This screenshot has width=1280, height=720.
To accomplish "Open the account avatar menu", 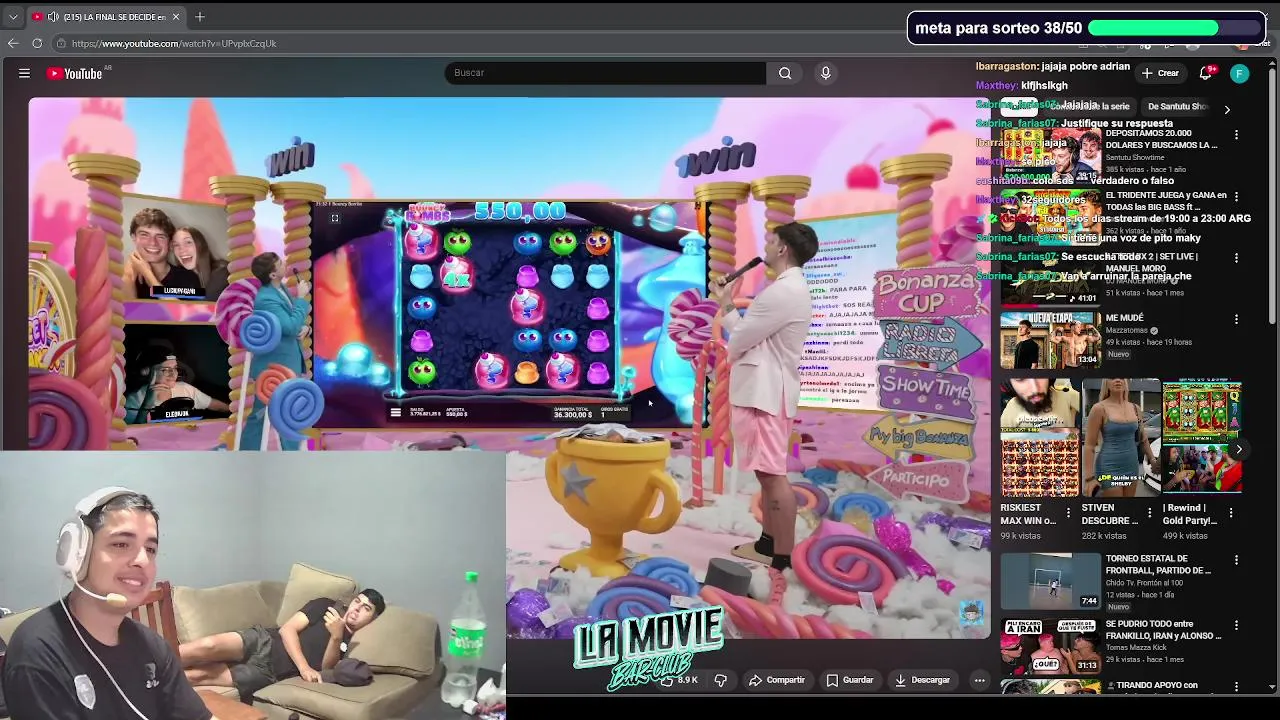I will 1239,73.
